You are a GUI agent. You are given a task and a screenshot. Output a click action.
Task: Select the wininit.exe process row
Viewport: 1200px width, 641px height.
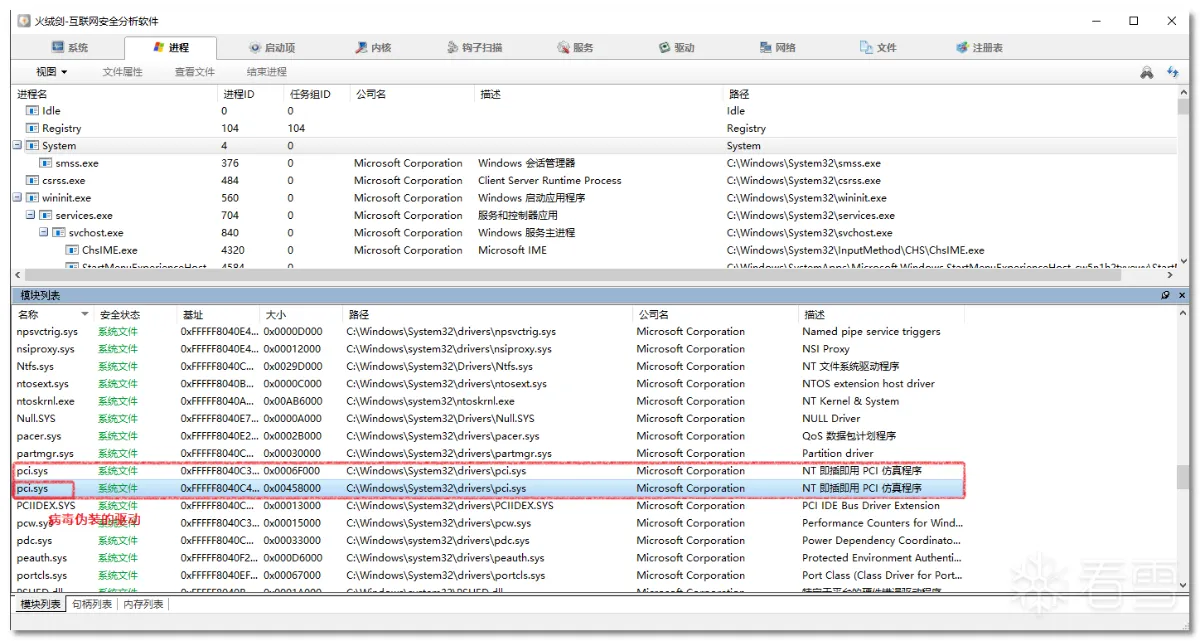coord(594,198)
